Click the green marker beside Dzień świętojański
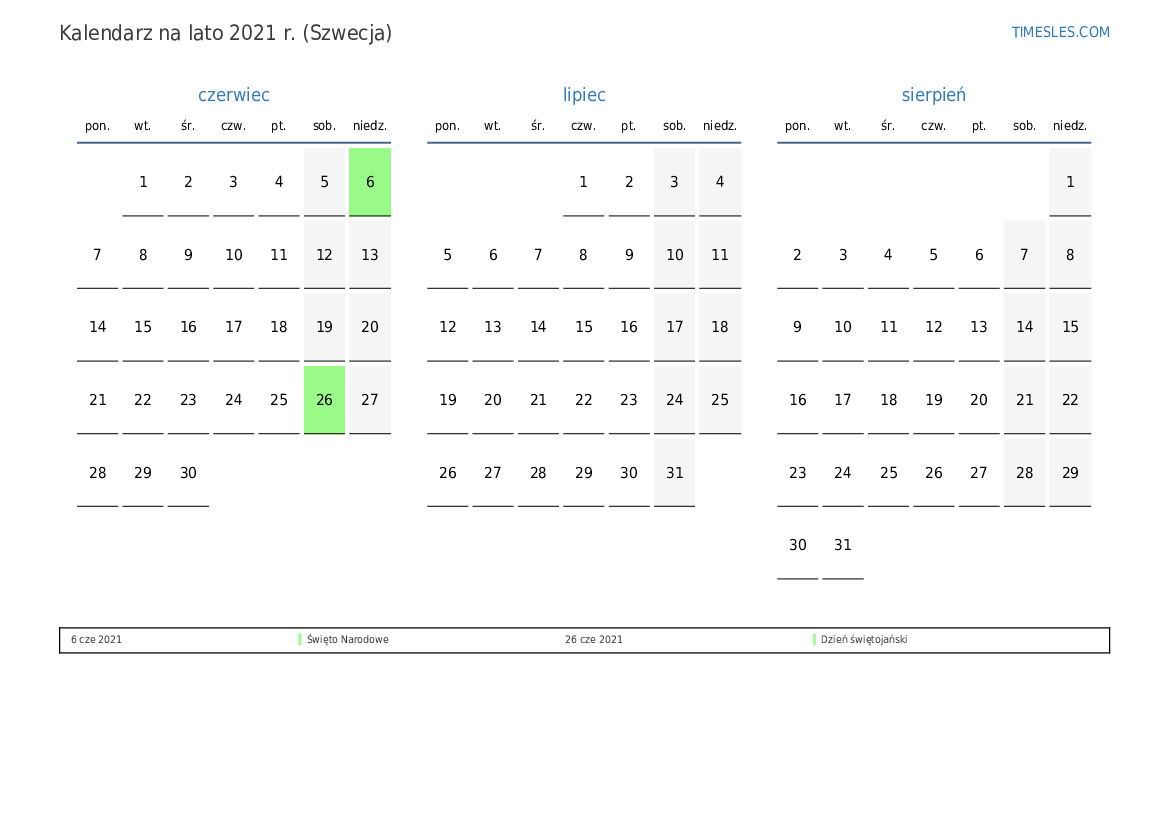Image resolution: width=1169 pixels, height=827 pixels. pos(814,639)
